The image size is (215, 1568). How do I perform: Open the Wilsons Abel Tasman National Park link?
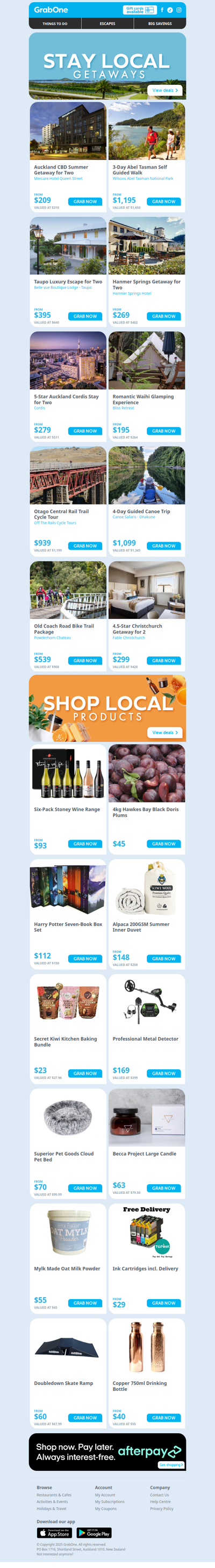(142, 178)
